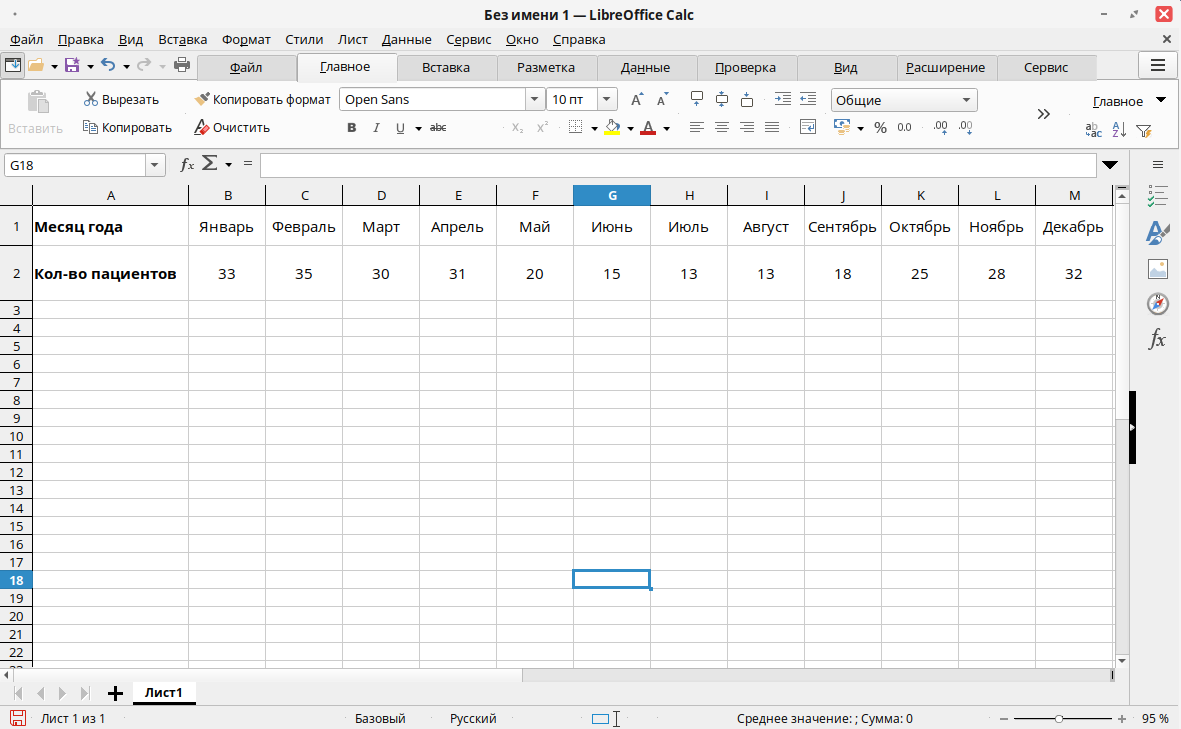The width and height of the screenshot is (1181, 729).
Task: Toggle the Wrap text button
Action: coord(809,128)
